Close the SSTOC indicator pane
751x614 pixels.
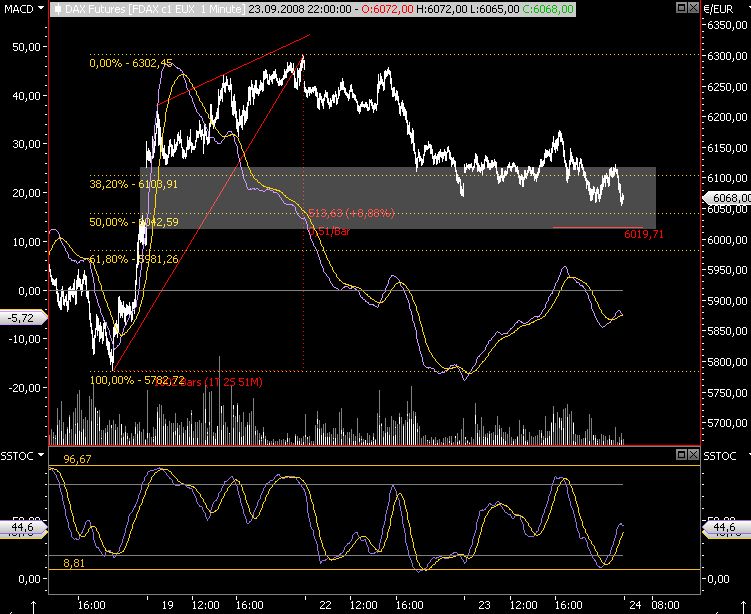click(693, 455)
